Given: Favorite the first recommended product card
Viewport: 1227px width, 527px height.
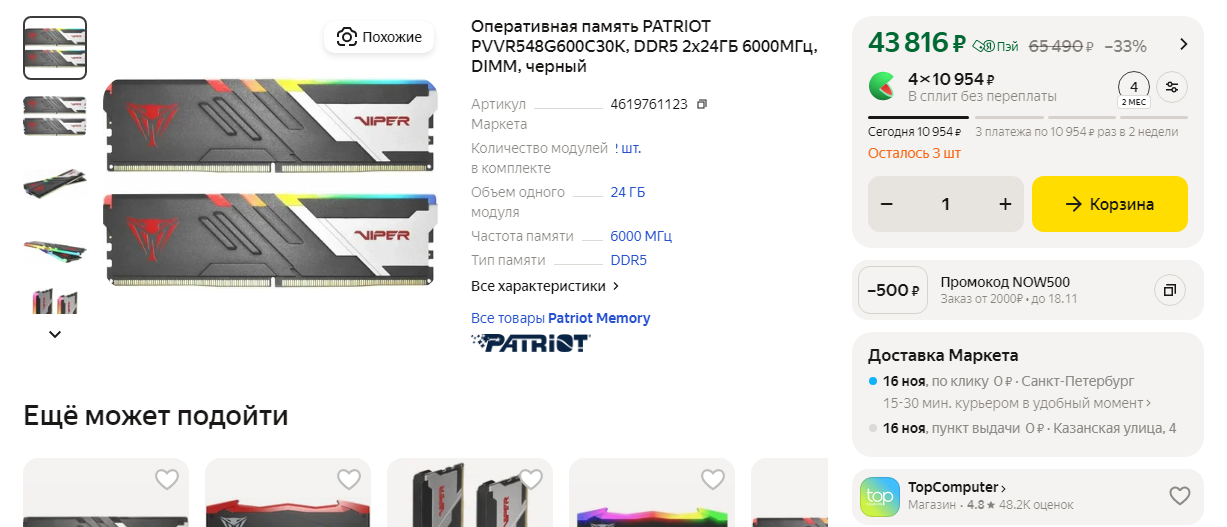Looking at the screenshot, I should [x=167, y=480].
